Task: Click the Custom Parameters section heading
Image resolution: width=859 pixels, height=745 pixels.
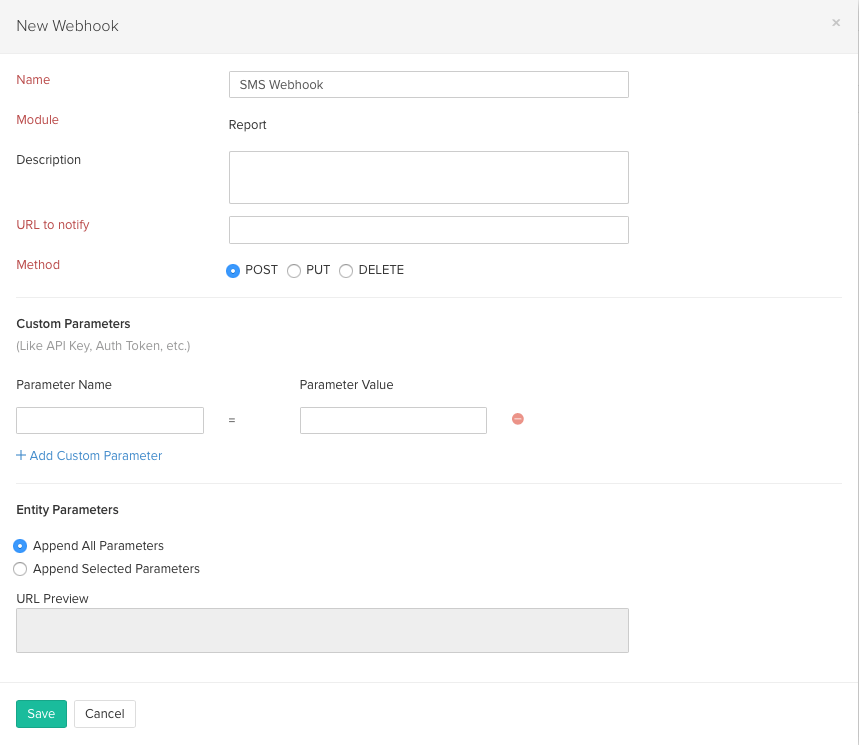Action: (73, 323)
